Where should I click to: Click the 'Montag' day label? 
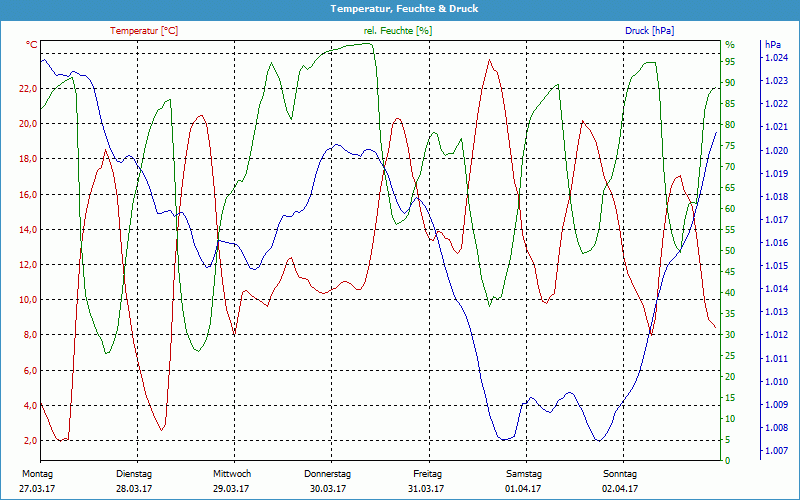point(37,474)
